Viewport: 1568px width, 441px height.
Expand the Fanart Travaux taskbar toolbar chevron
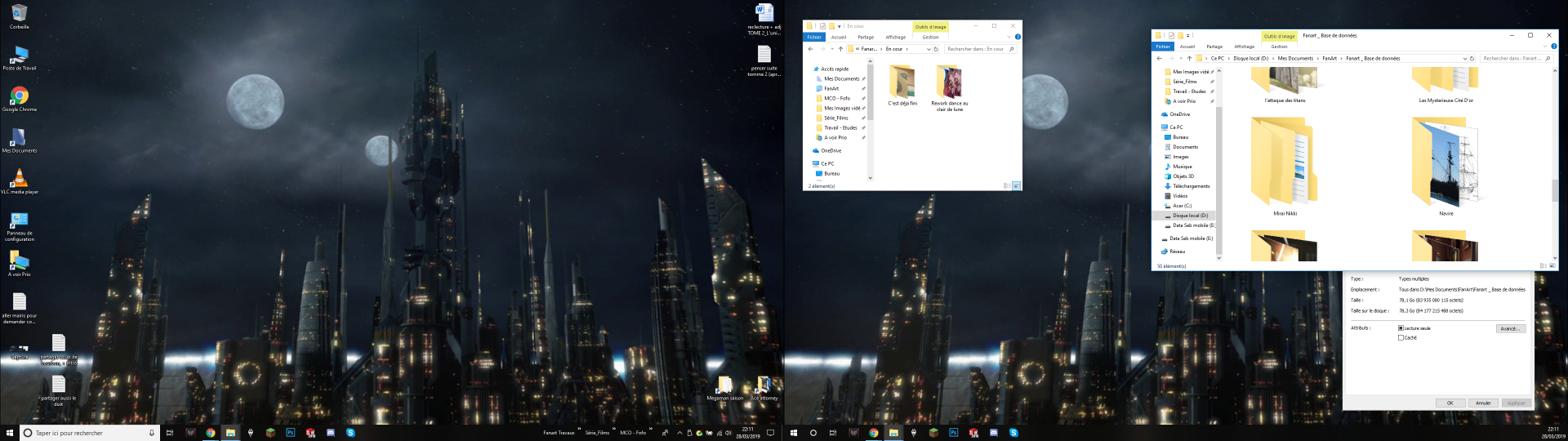point(580,429)
